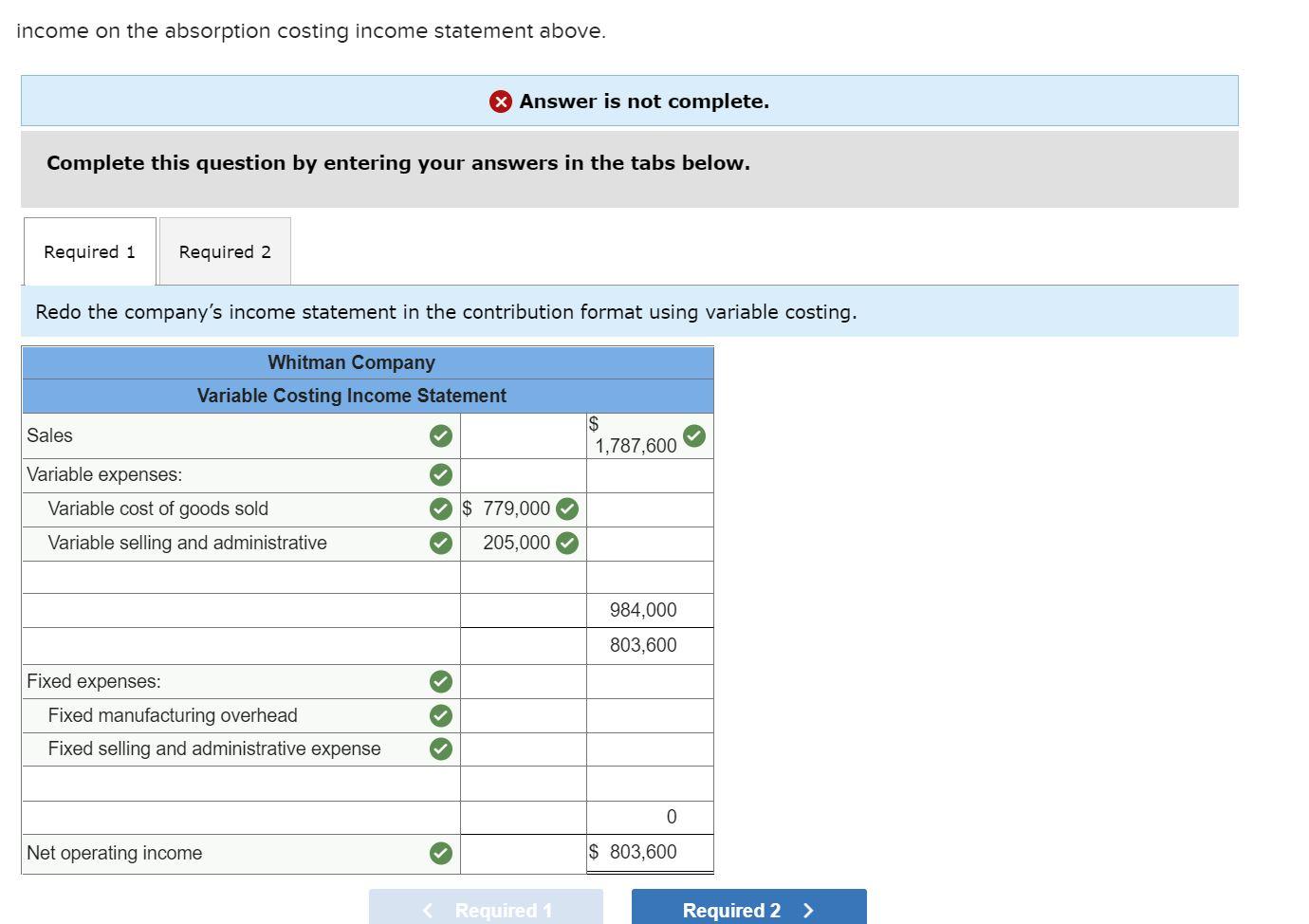Open the blank label dropdown below Variable selling and administrative
This screenshot has width=1309, height=924.
pyautogui.click(x=237, y=577)
